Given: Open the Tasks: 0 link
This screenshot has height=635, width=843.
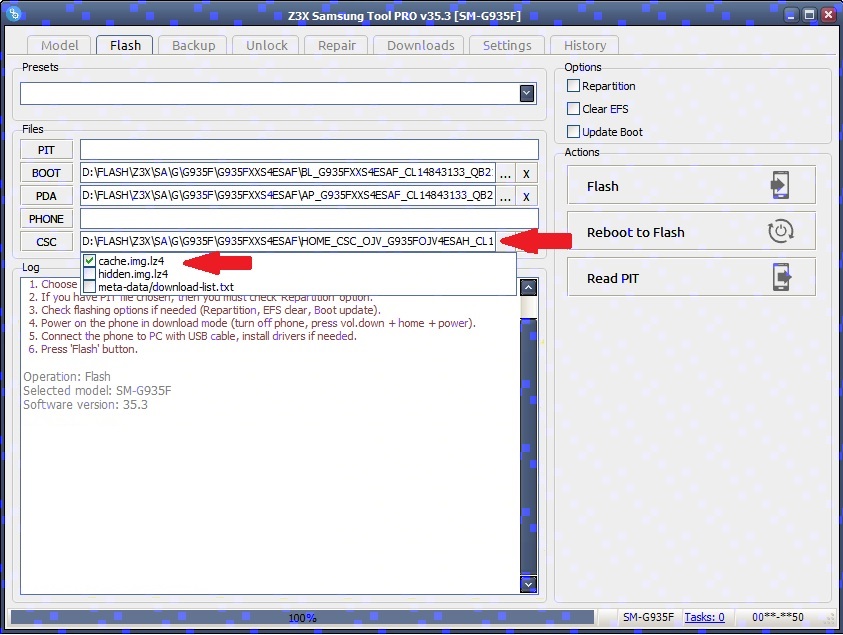Looking at the screenshot, I should tap(704, 617).
